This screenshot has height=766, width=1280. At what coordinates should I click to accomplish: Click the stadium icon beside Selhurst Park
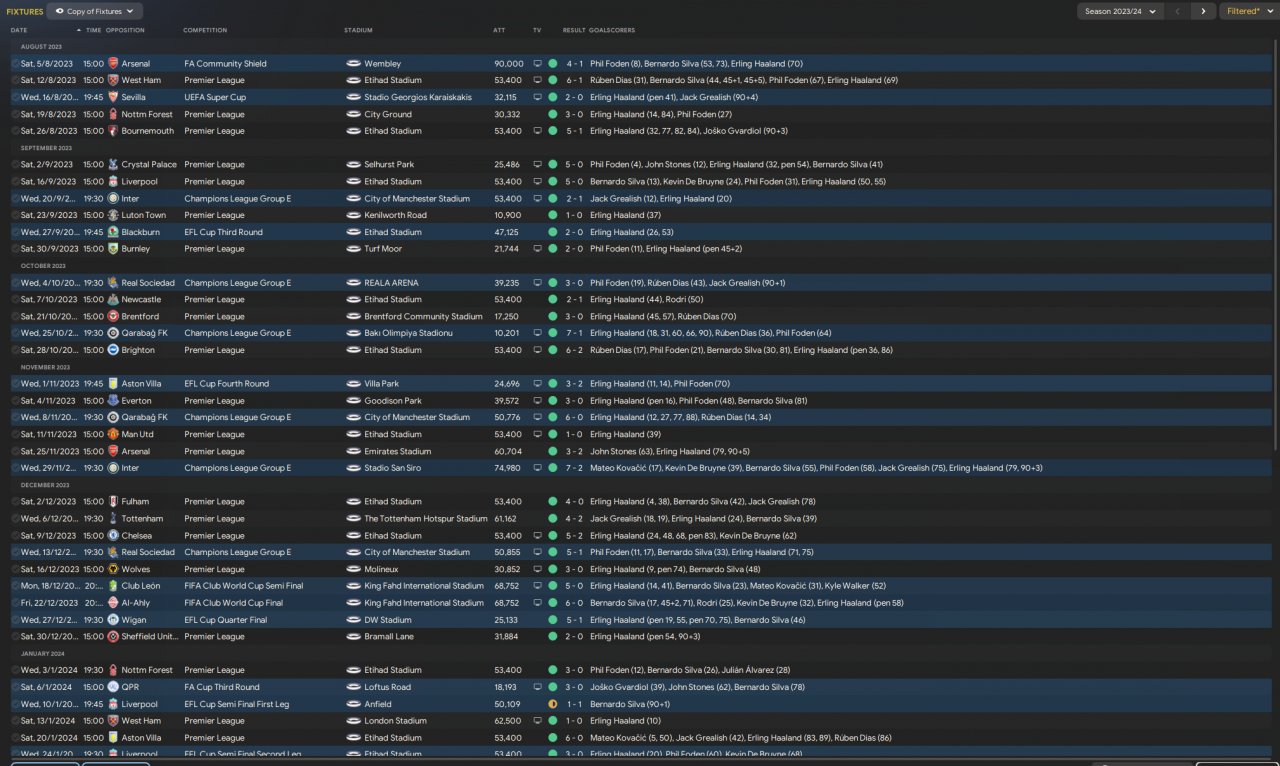[x=353, y=165]
